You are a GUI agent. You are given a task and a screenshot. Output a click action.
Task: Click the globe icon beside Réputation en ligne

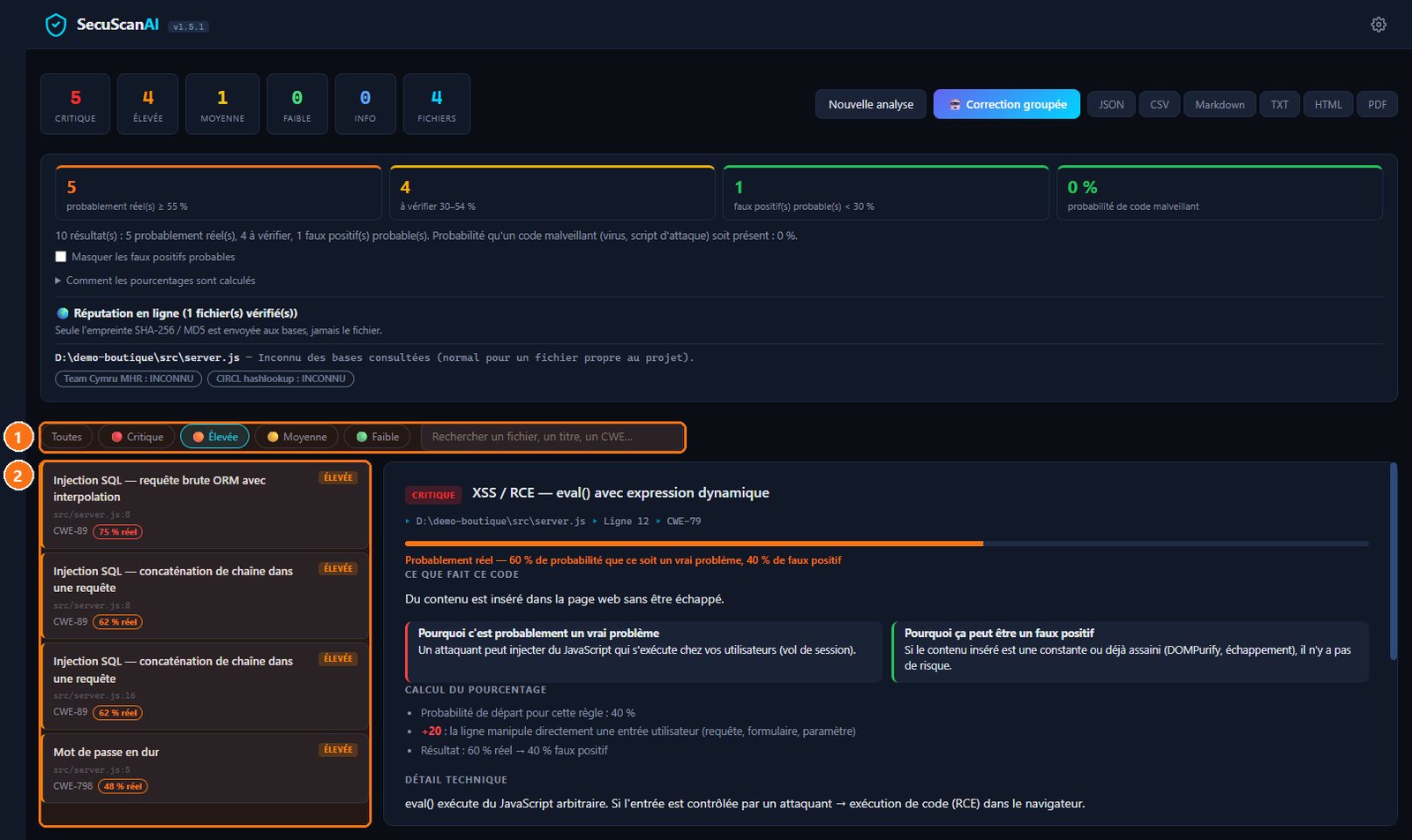(x=63, y=313)
